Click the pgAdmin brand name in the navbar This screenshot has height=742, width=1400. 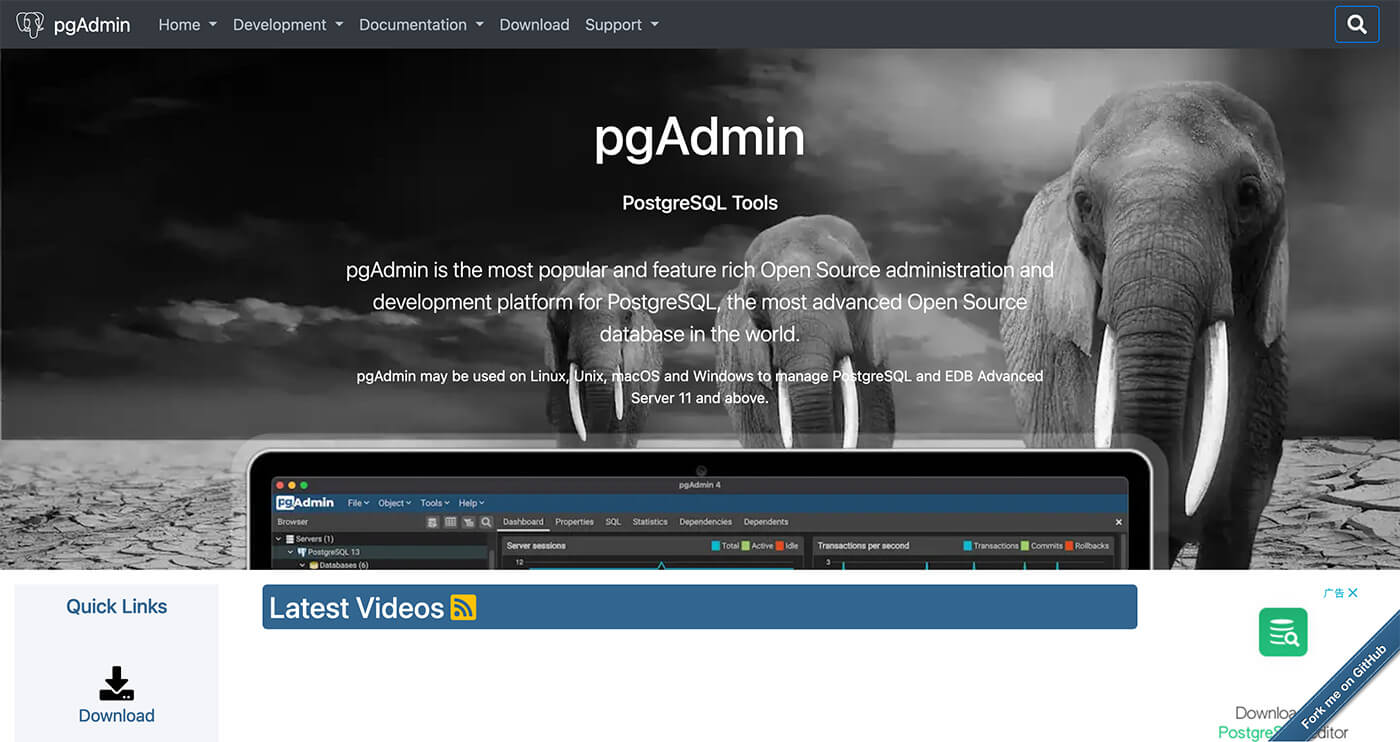pos(92,25)
